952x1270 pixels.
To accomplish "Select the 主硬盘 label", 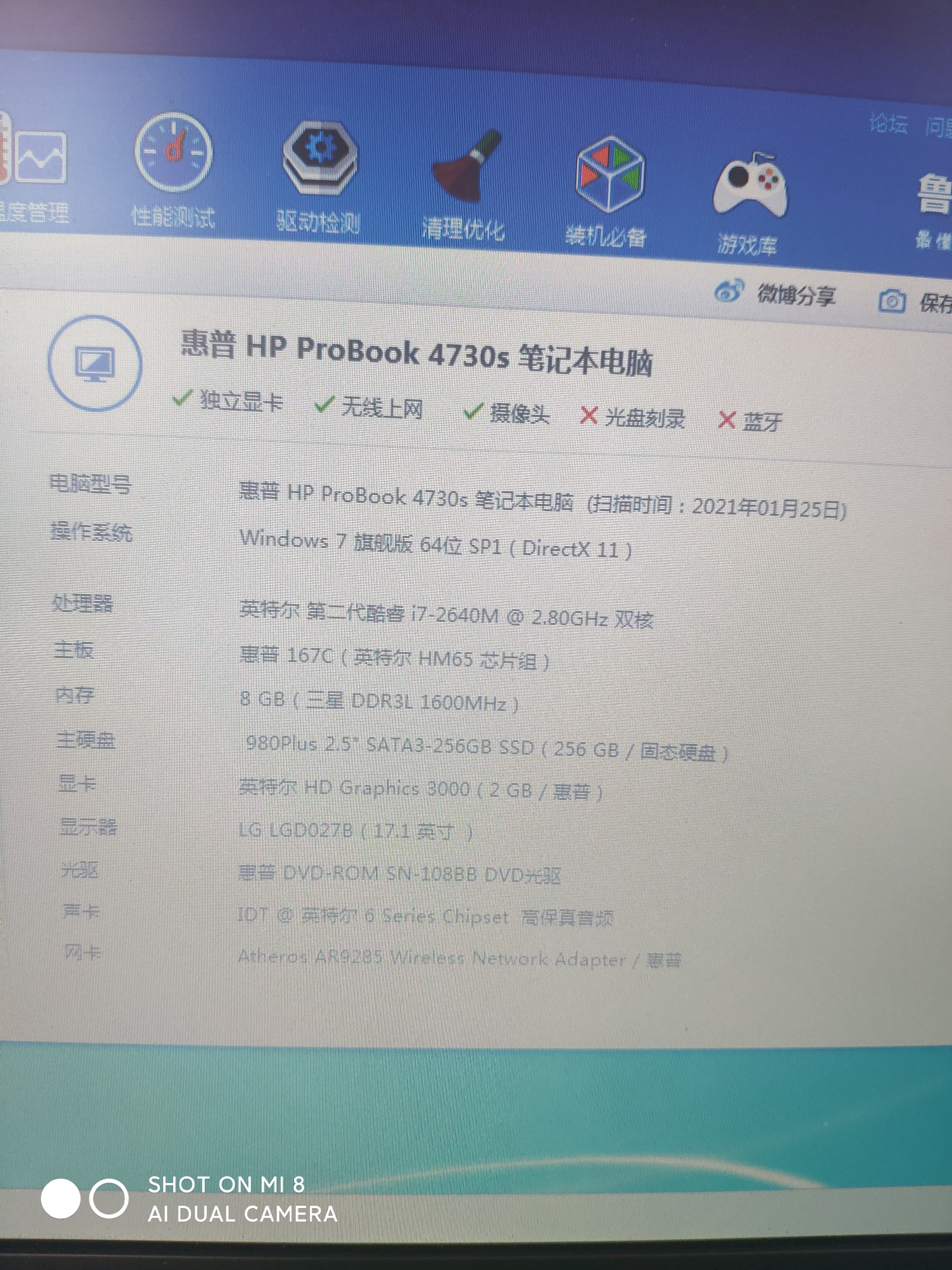I will point(86,740).
